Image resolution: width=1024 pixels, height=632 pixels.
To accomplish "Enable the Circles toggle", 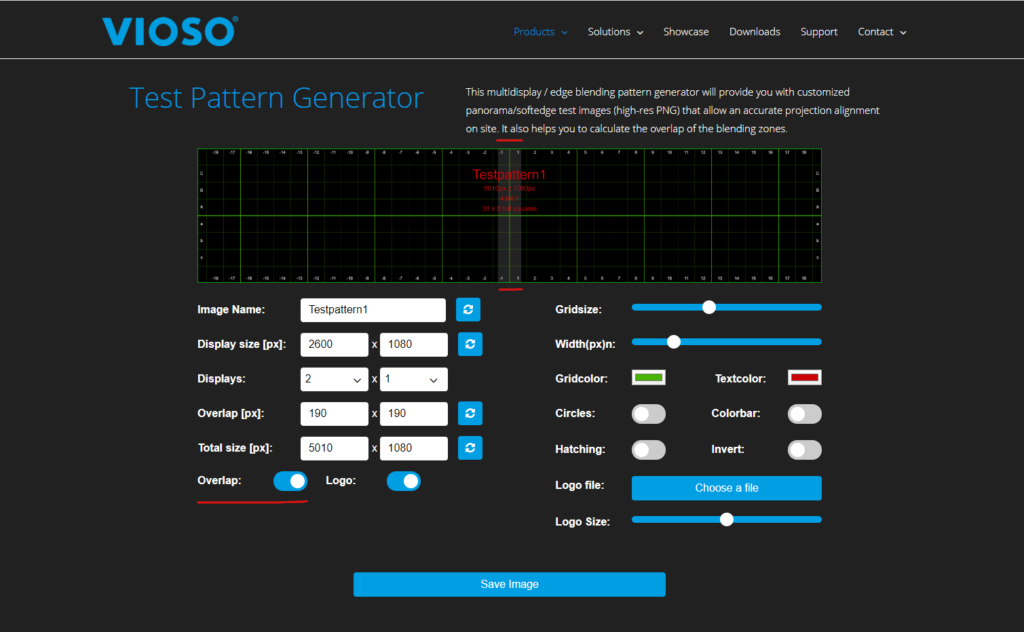I will [648, 414].
